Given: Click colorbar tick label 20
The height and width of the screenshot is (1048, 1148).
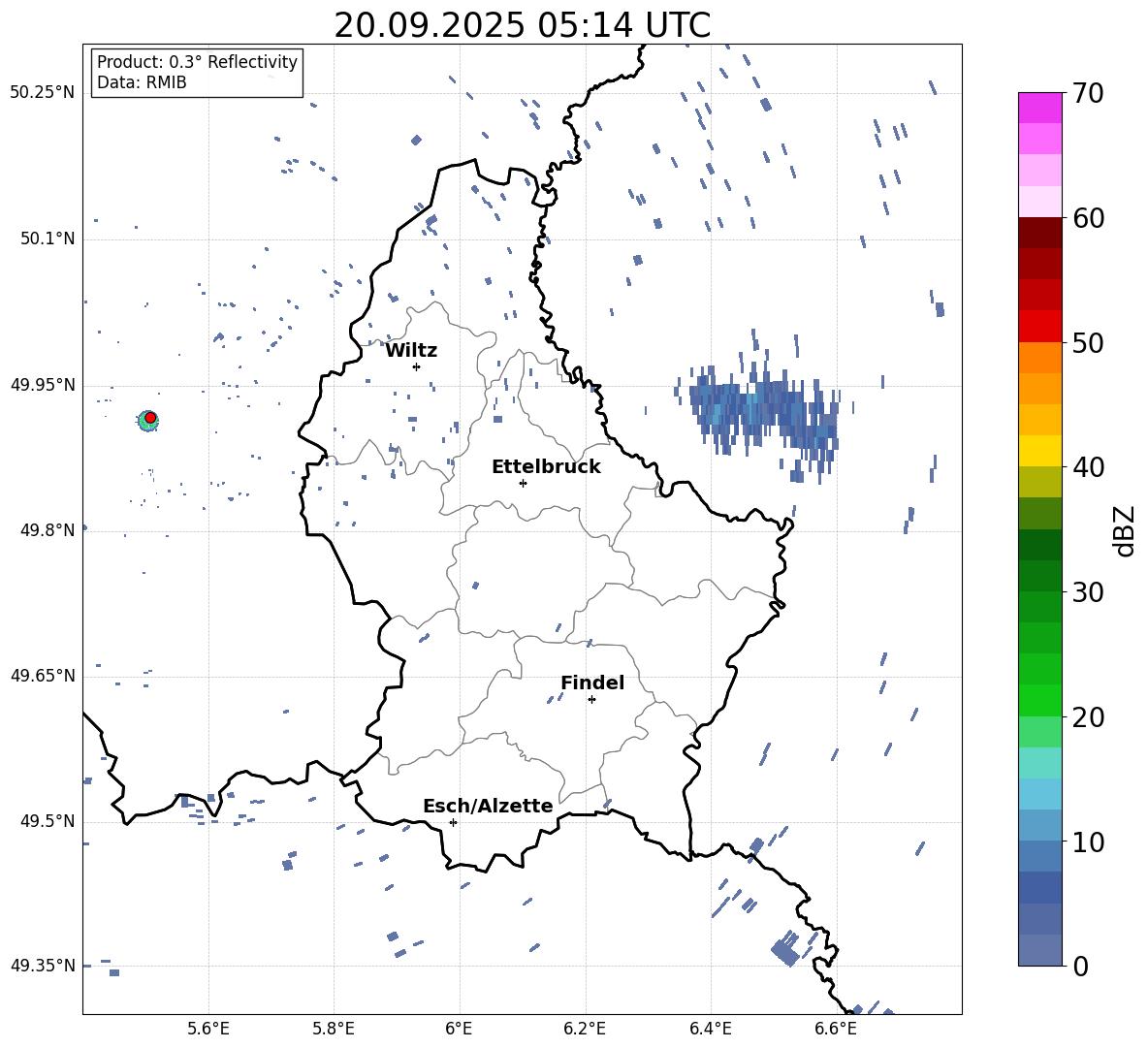Looking at the screenshot, I should [1087, 717].
